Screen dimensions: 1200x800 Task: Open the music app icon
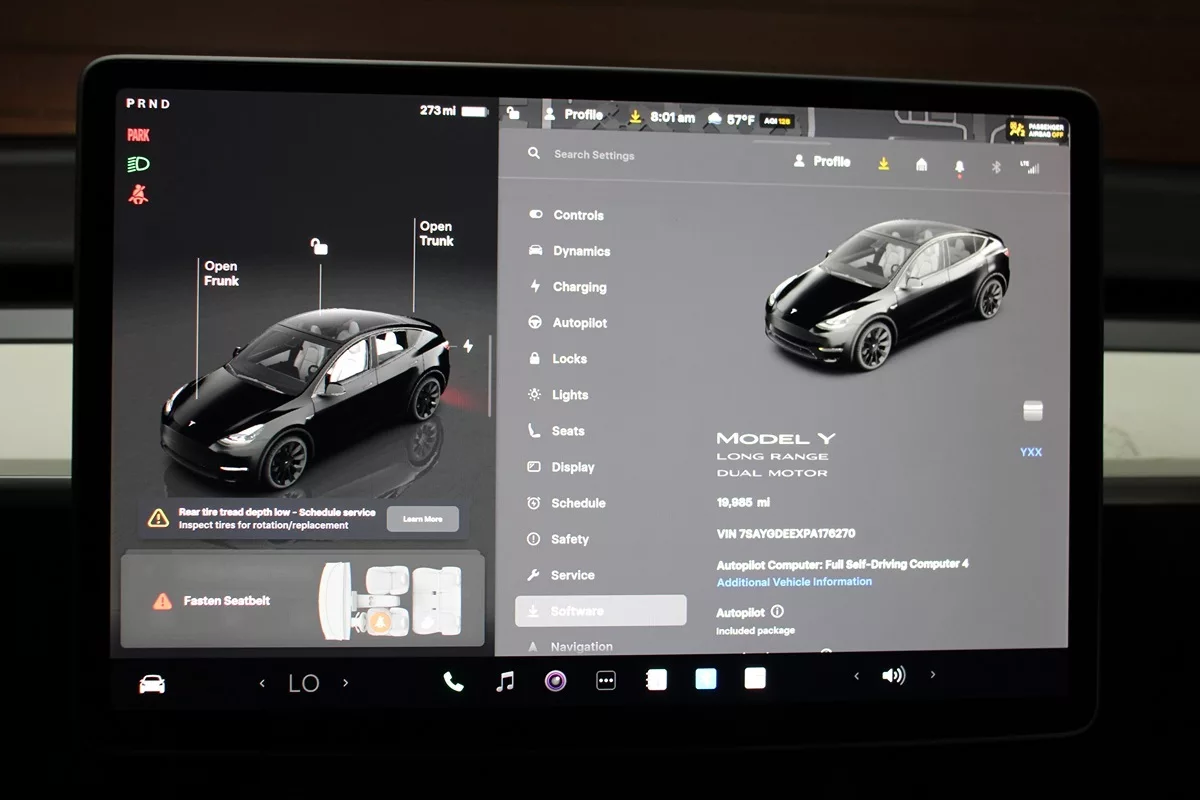pyautogui.click(x=505, y=681)
